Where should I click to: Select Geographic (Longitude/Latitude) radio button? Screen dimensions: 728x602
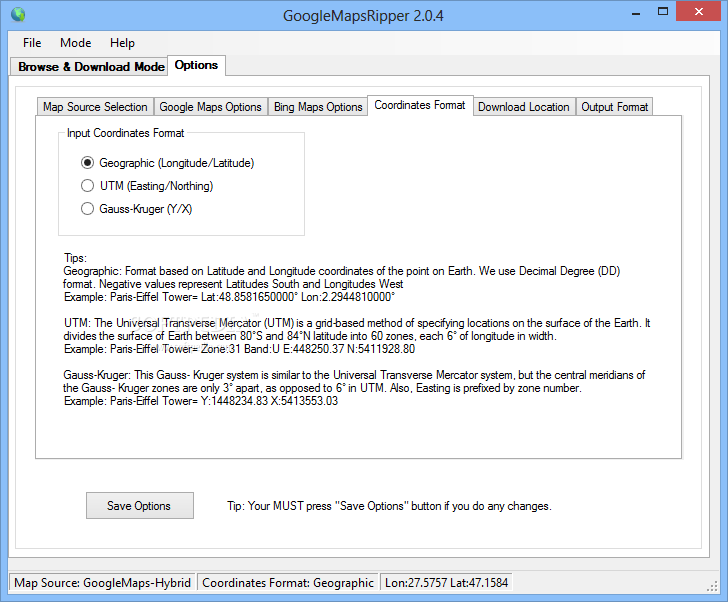(x=168, y=163)
